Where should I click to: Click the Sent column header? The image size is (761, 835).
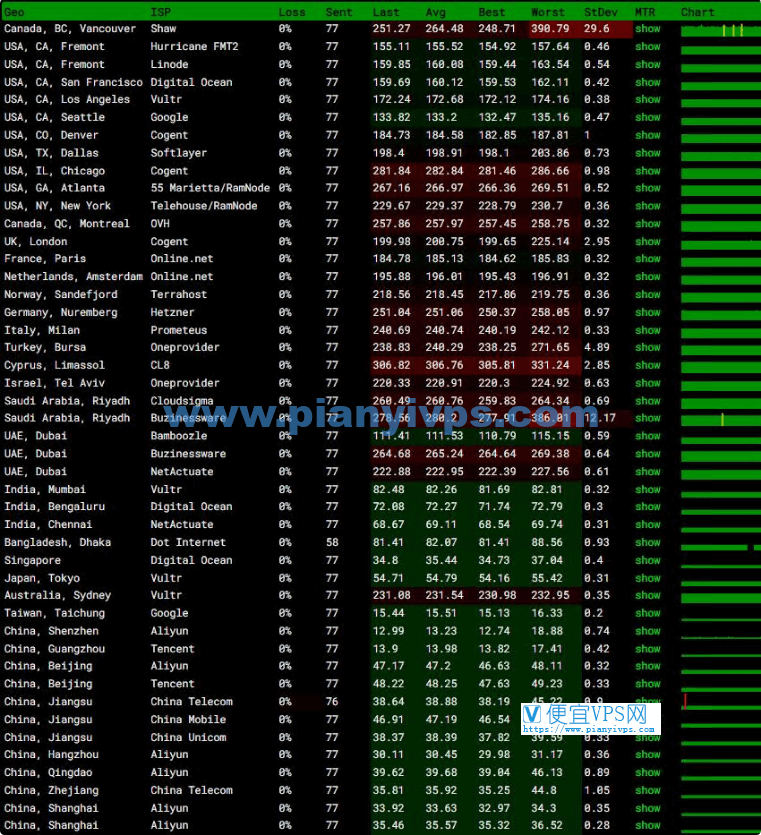(x=339, y=12)
